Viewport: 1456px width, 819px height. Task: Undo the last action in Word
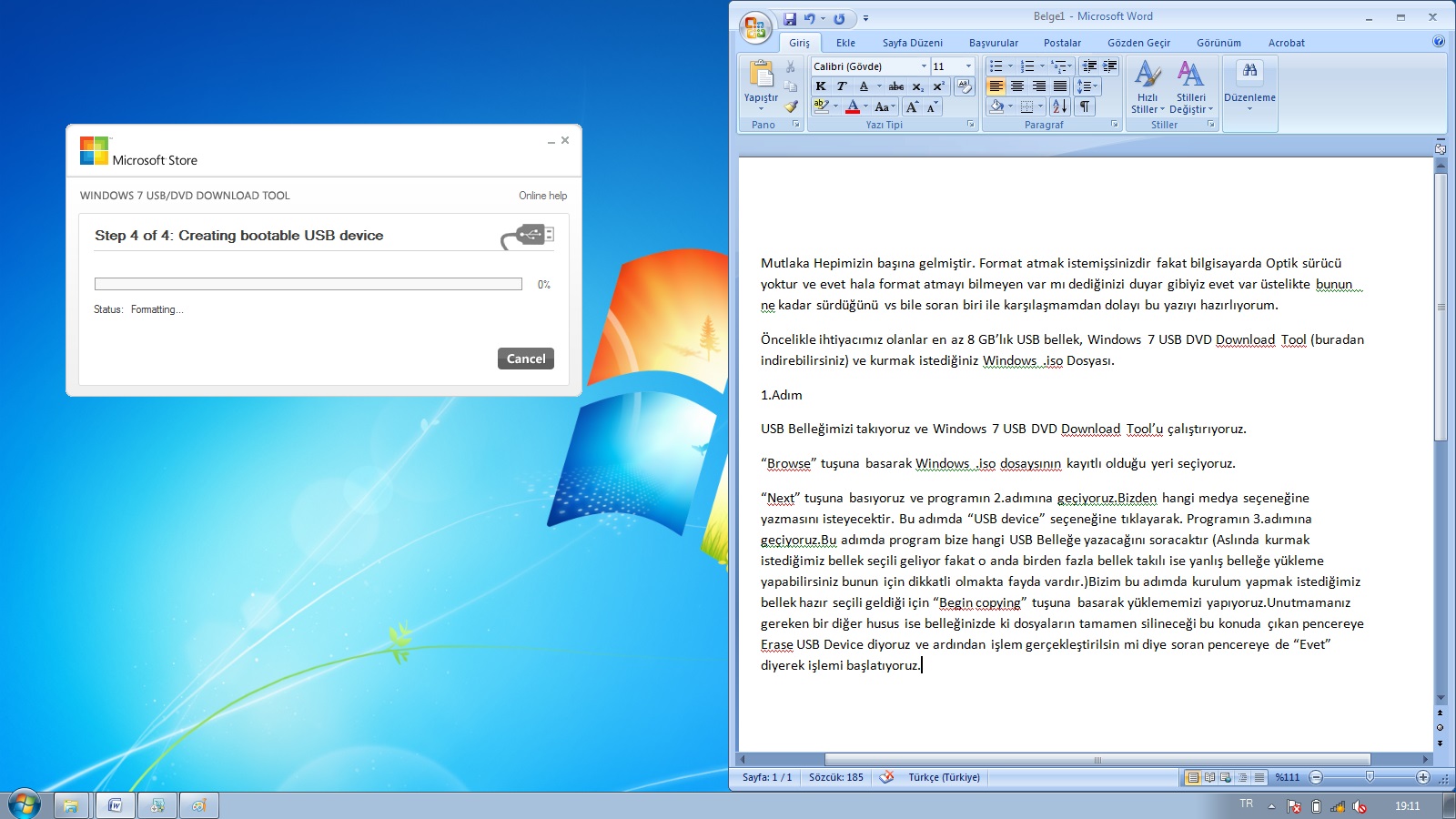(809, 18)
